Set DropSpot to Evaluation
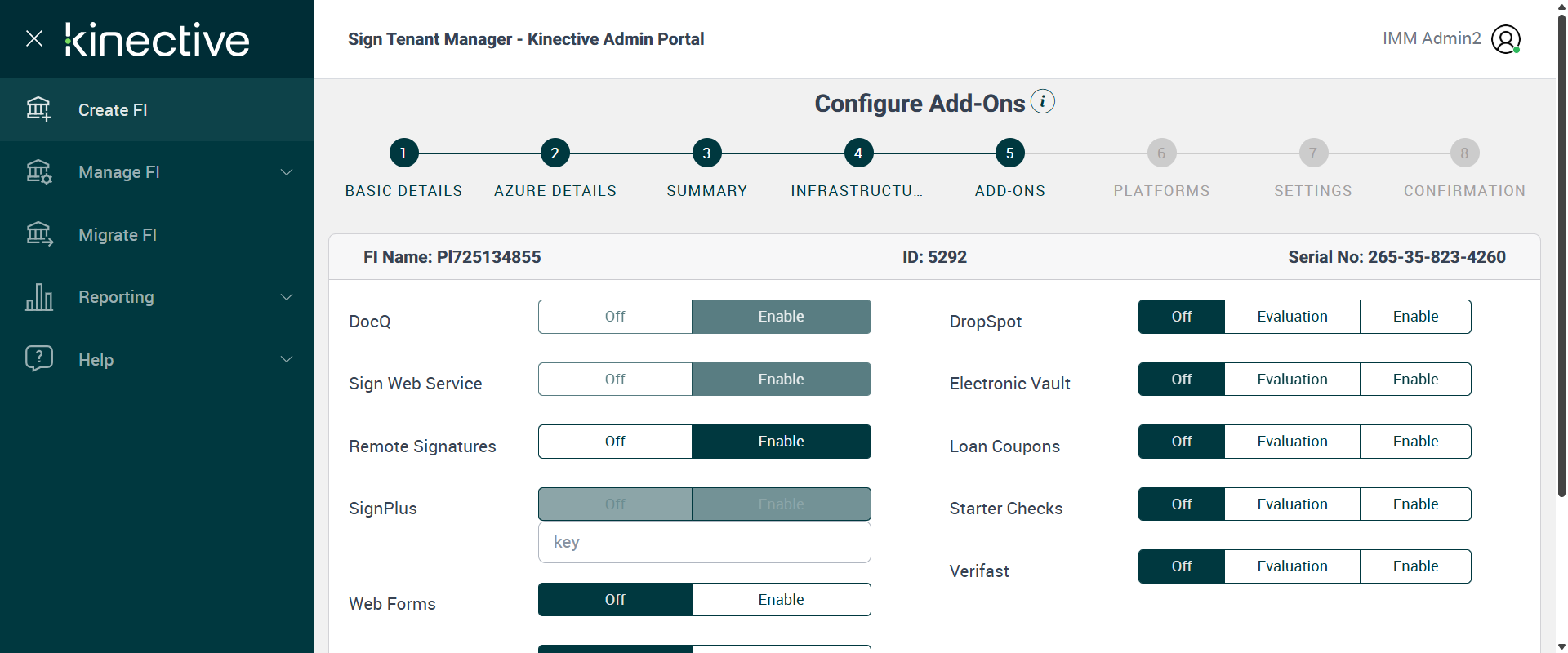 click(1292, 317)
